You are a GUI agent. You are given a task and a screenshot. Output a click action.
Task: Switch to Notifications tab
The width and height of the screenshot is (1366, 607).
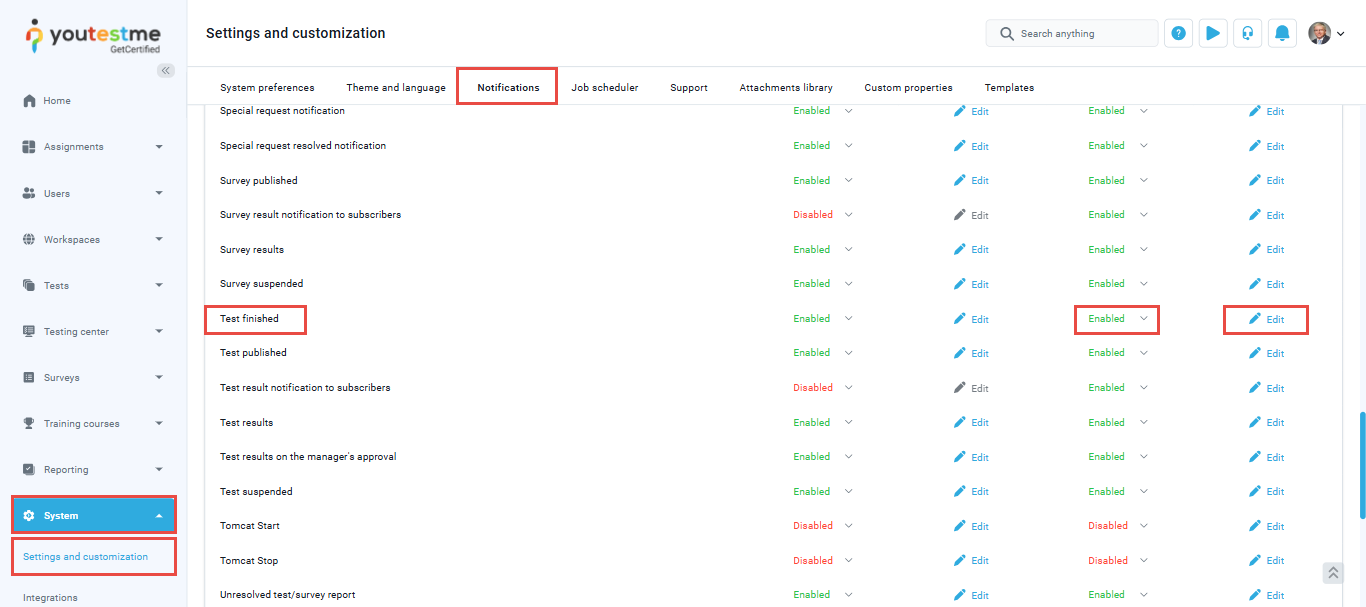(x=508, y=88)
